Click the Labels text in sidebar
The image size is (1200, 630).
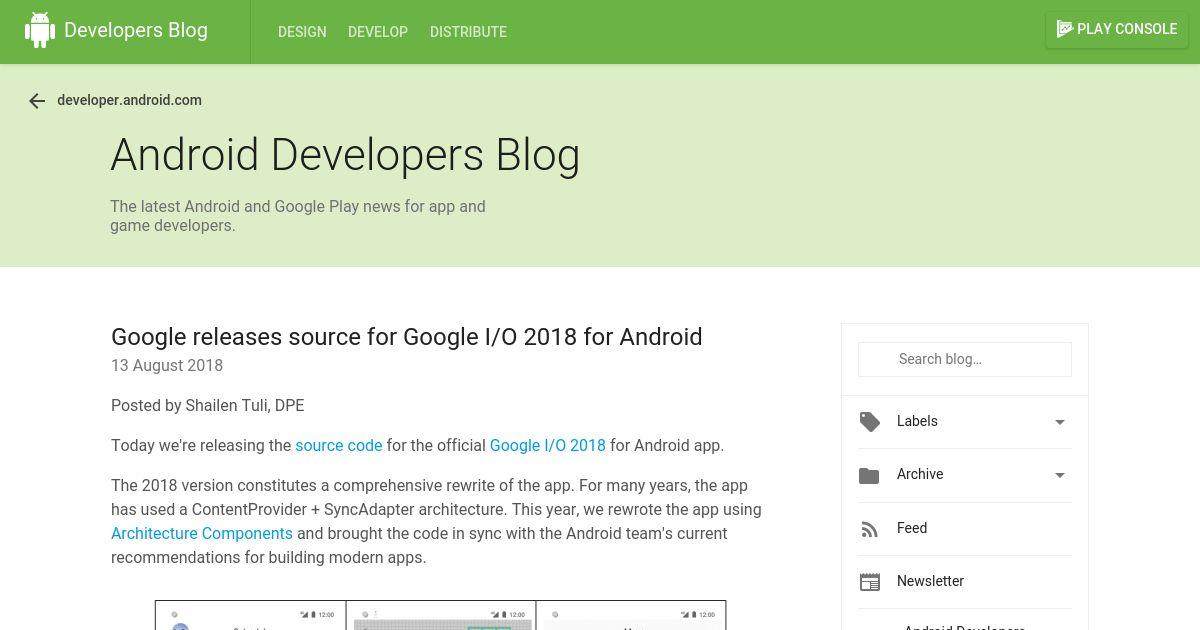click(917, 421)
